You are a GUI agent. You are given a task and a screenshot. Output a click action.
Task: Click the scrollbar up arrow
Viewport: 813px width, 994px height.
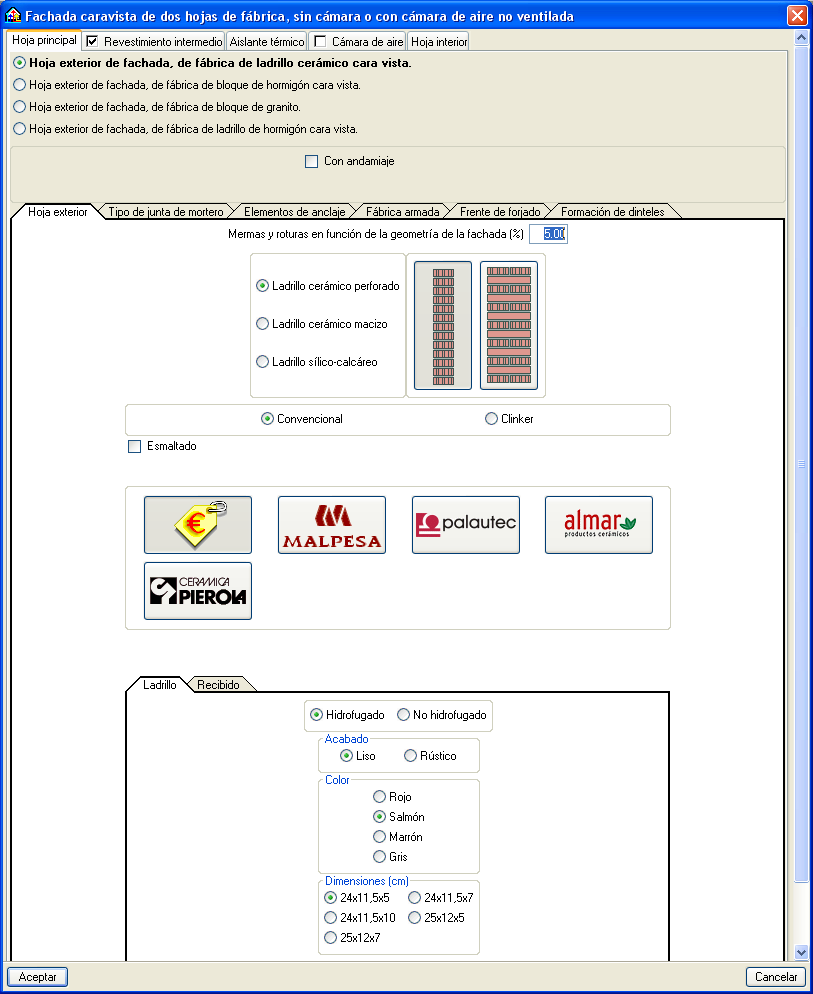pos(801,37)
